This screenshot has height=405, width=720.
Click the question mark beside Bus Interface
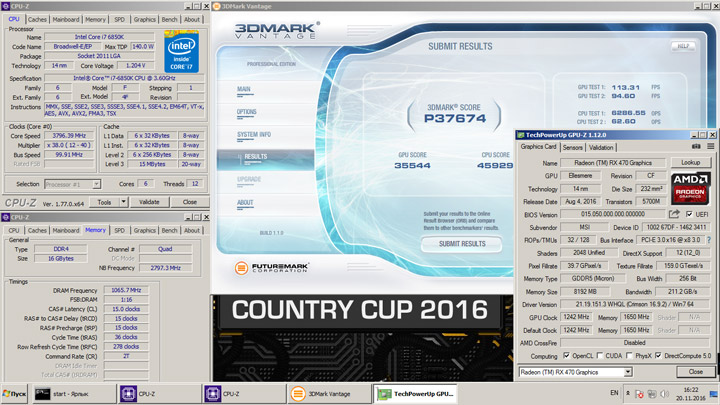pos(709,240)
